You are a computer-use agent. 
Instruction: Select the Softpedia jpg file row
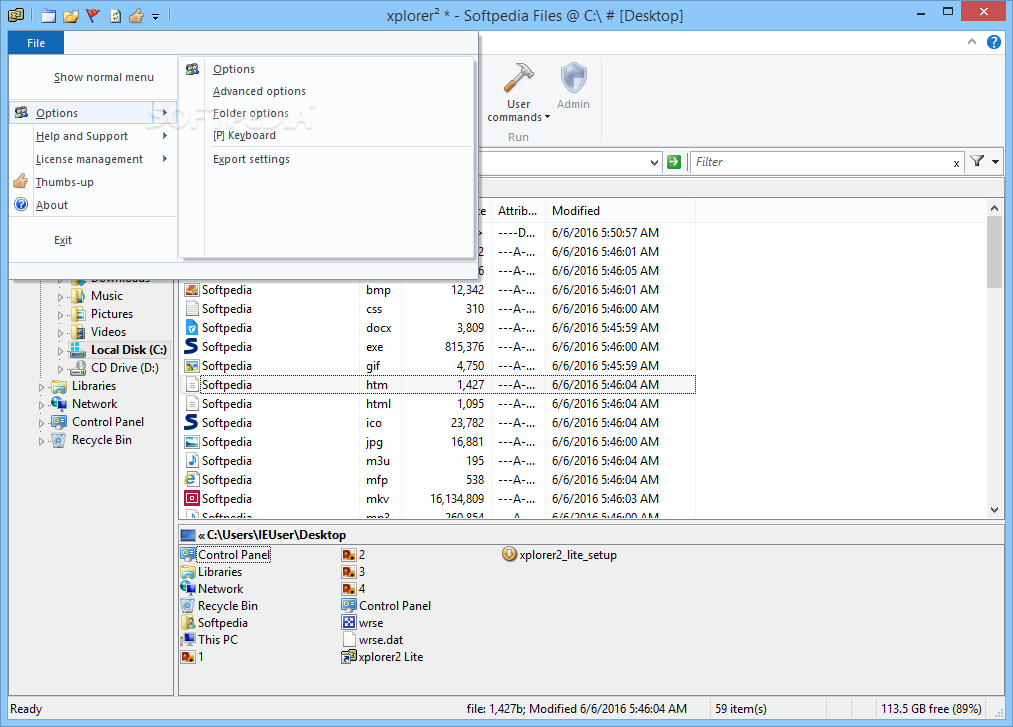pos(438,442)
